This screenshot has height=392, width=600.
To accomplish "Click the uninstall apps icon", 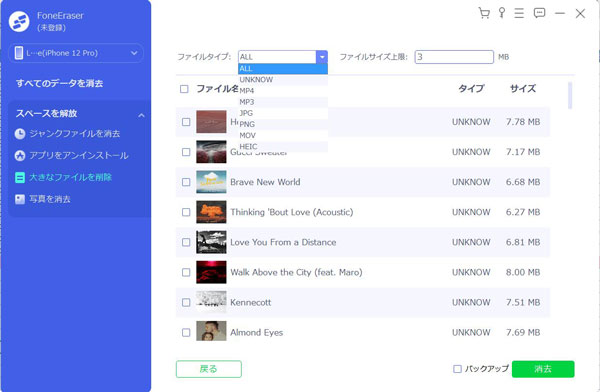I will point(20,155).
